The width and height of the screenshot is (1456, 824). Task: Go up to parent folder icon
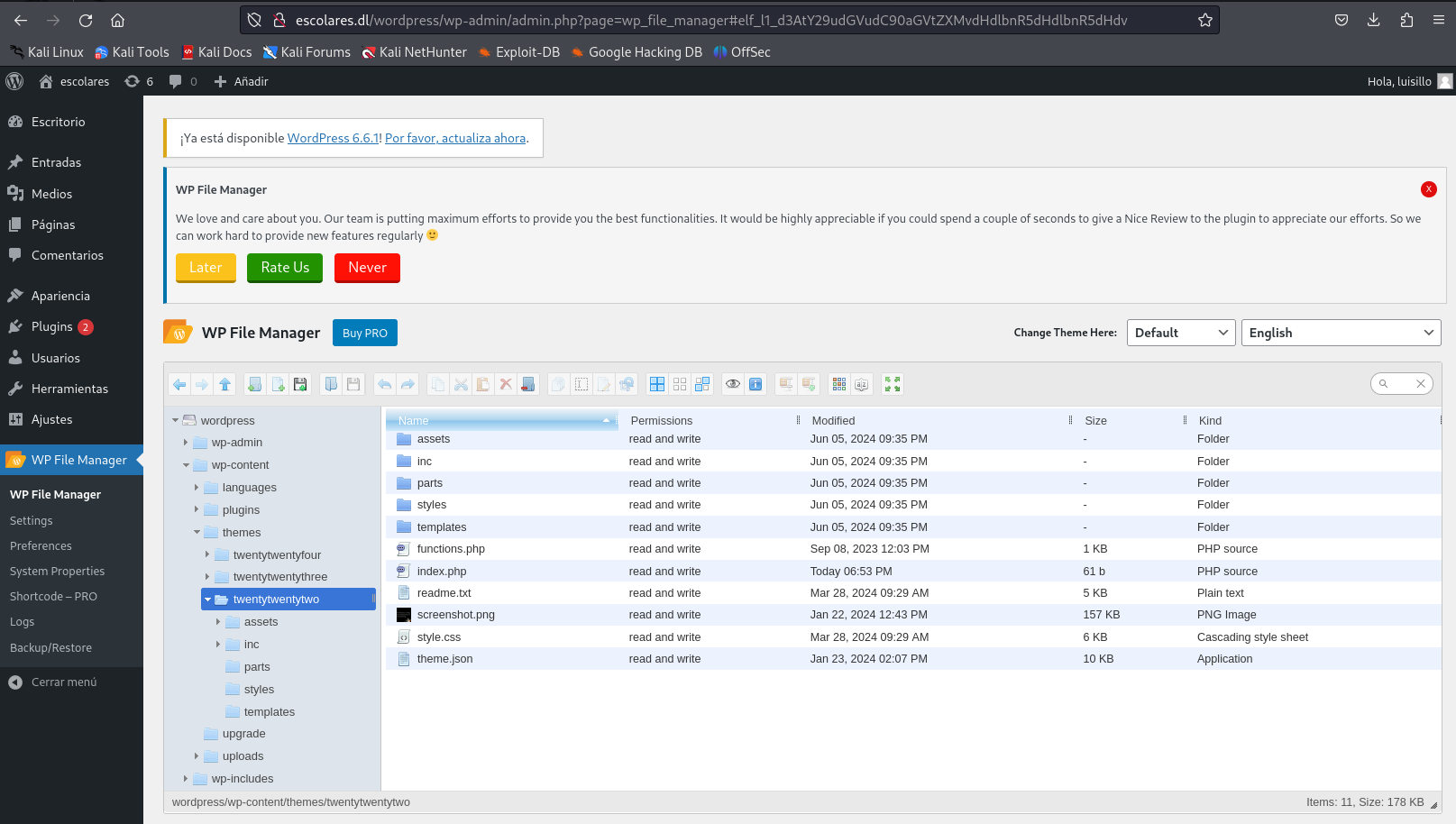click(224, 384)
